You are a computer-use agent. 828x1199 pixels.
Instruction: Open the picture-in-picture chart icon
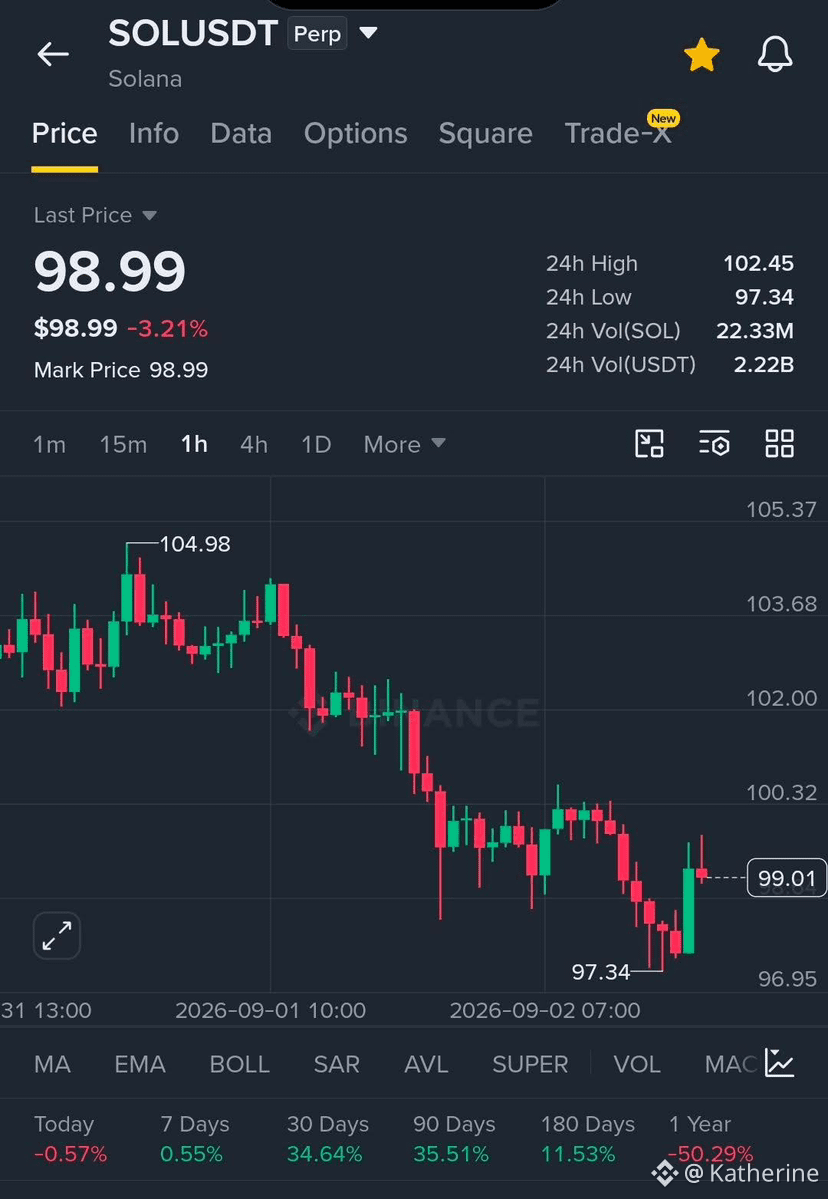(x=649, y=444)
